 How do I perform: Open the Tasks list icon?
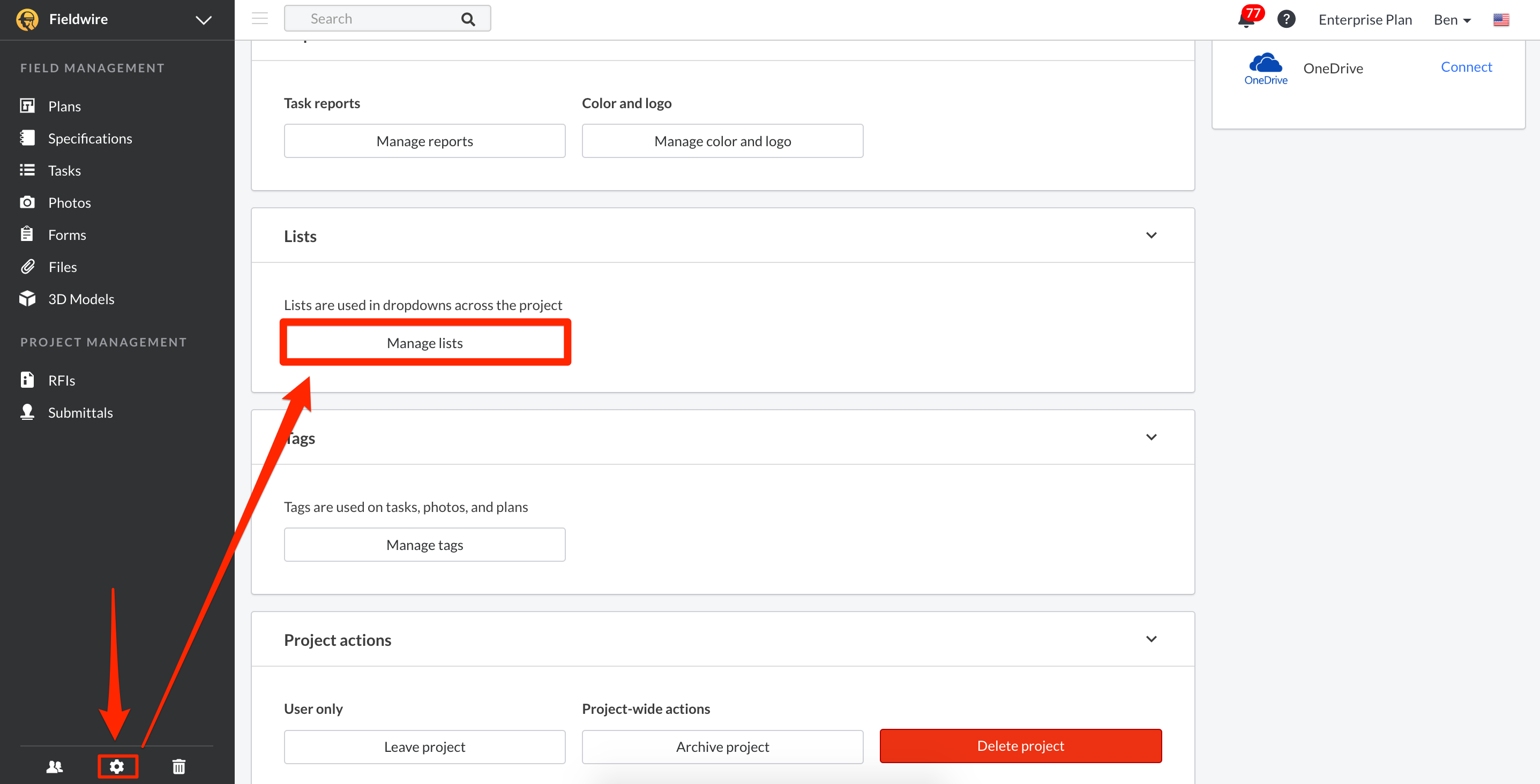[x=27, y=170]
